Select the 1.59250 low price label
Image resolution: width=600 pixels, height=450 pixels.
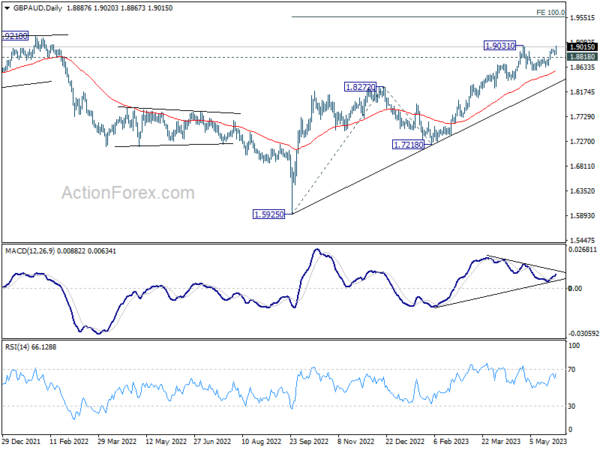269,214
